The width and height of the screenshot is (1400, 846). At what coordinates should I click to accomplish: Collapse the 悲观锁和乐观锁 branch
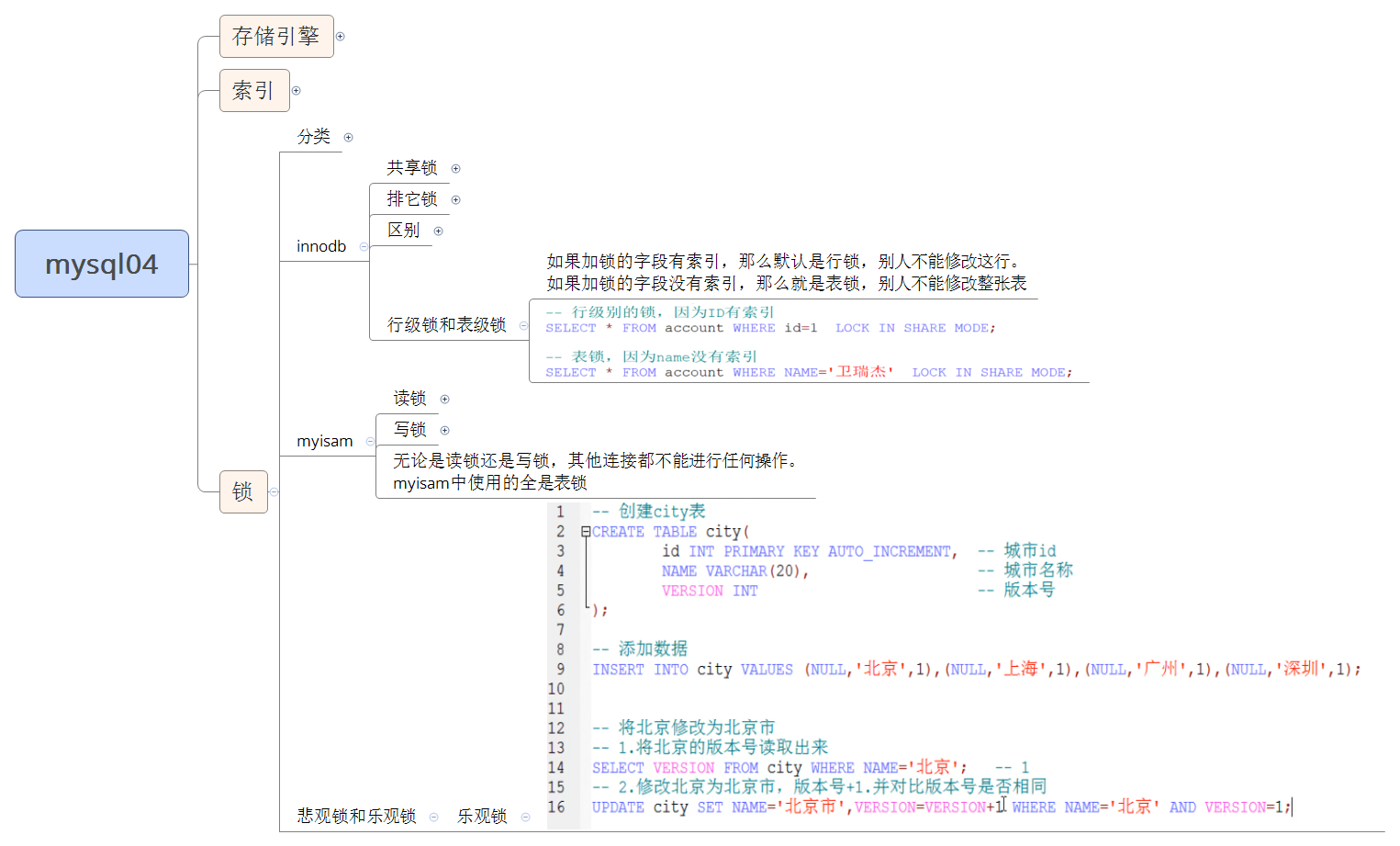tap(434, 818)
